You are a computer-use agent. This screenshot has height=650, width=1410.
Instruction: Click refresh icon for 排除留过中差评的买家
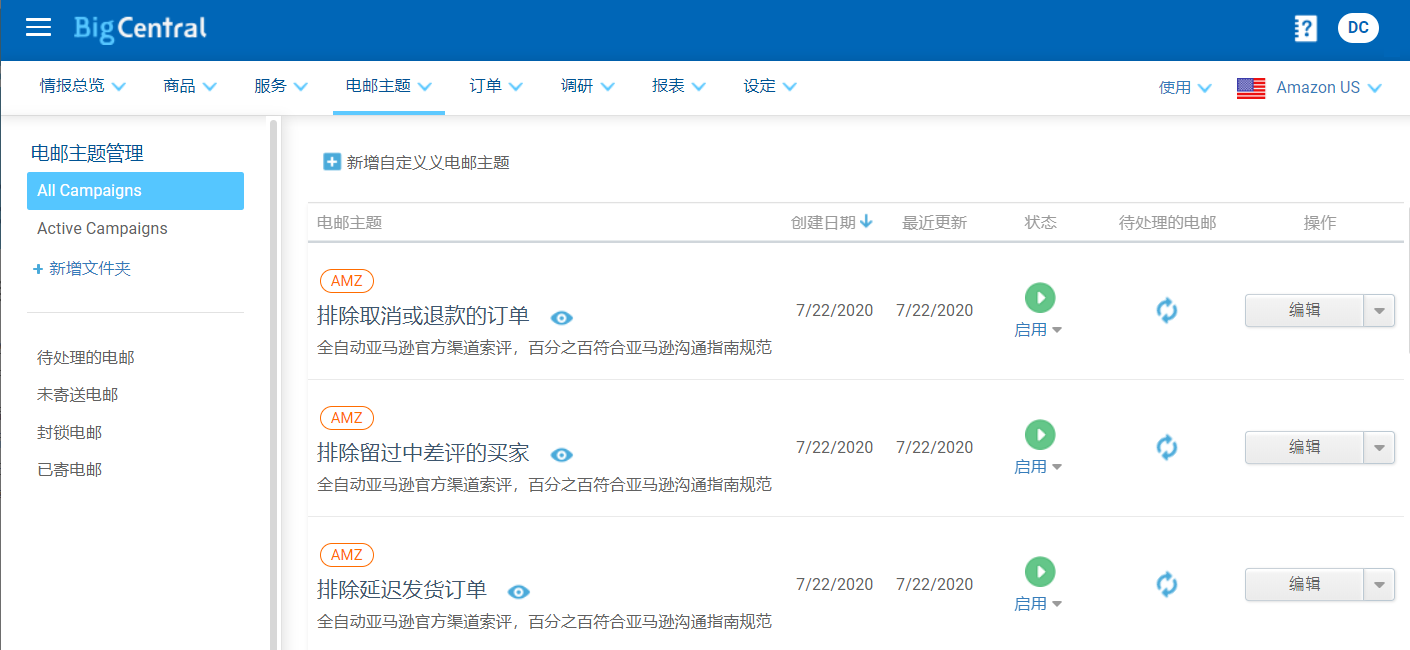click(1166, 447)
